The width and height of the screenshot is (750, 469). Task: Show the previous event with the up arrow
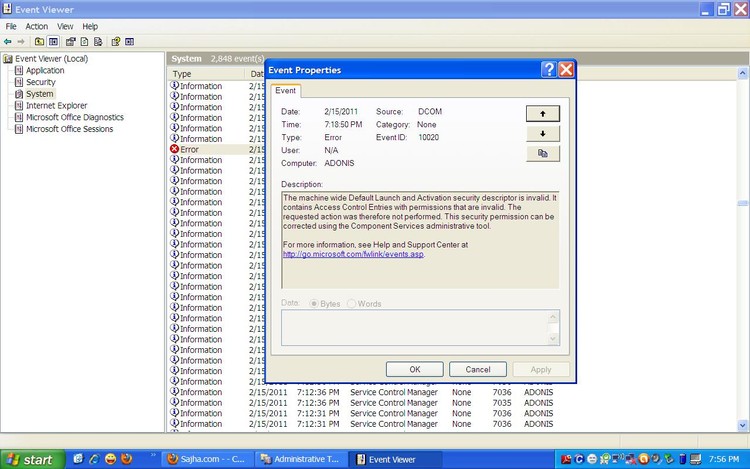coord(542,114)
